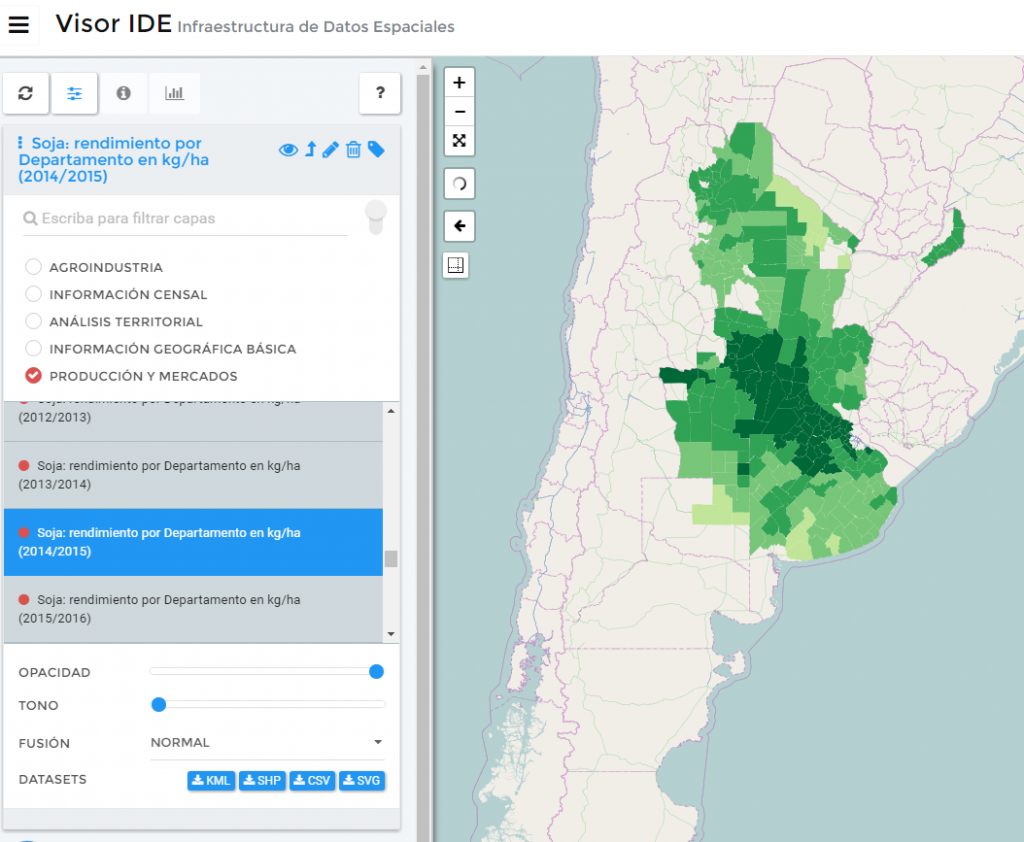Click the tag icon next to the layer title
Image resolution: width=1024 pixels, height=842 pixels.
(377, 149)
